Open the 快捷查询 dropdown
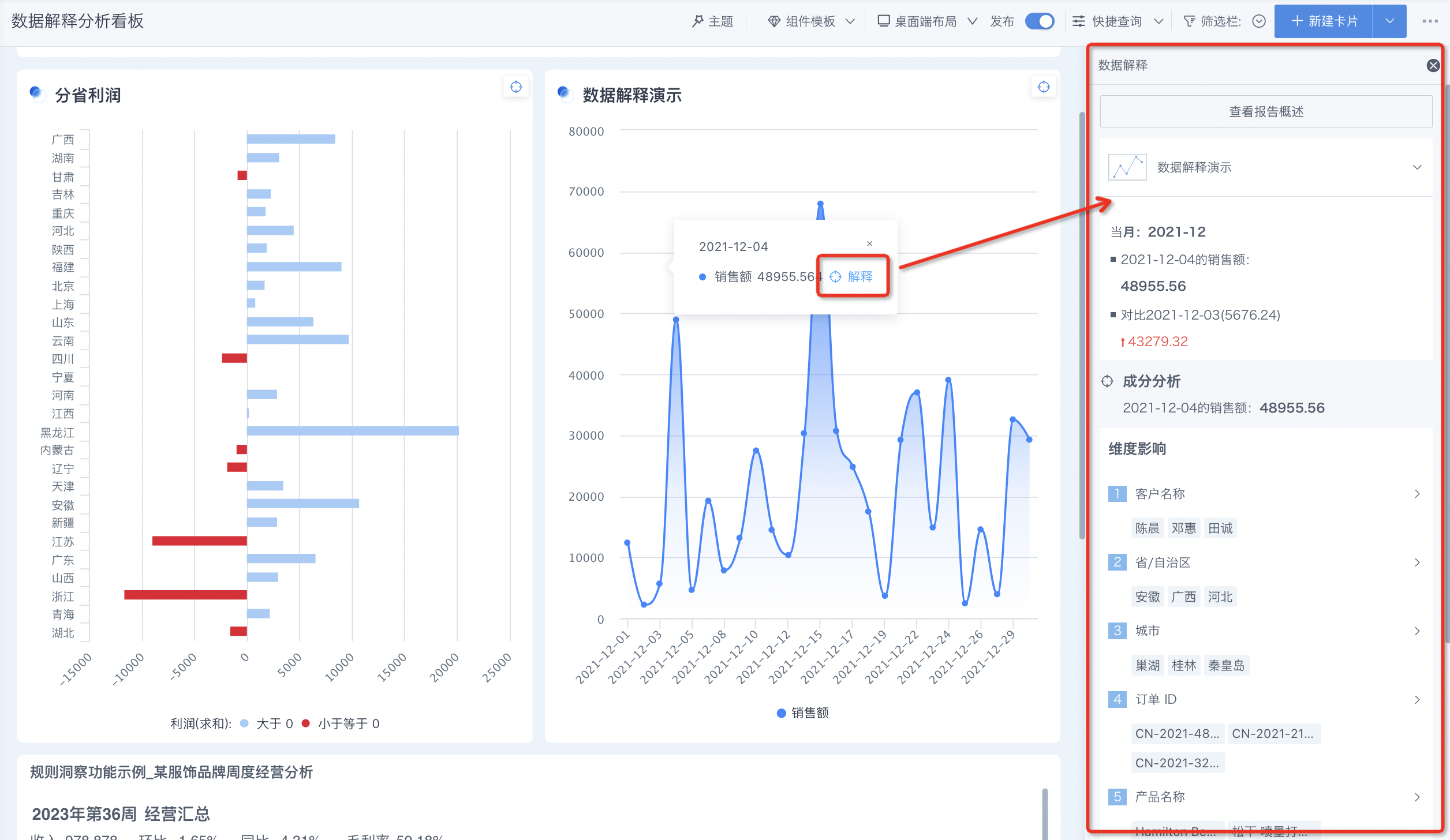 1118,21
